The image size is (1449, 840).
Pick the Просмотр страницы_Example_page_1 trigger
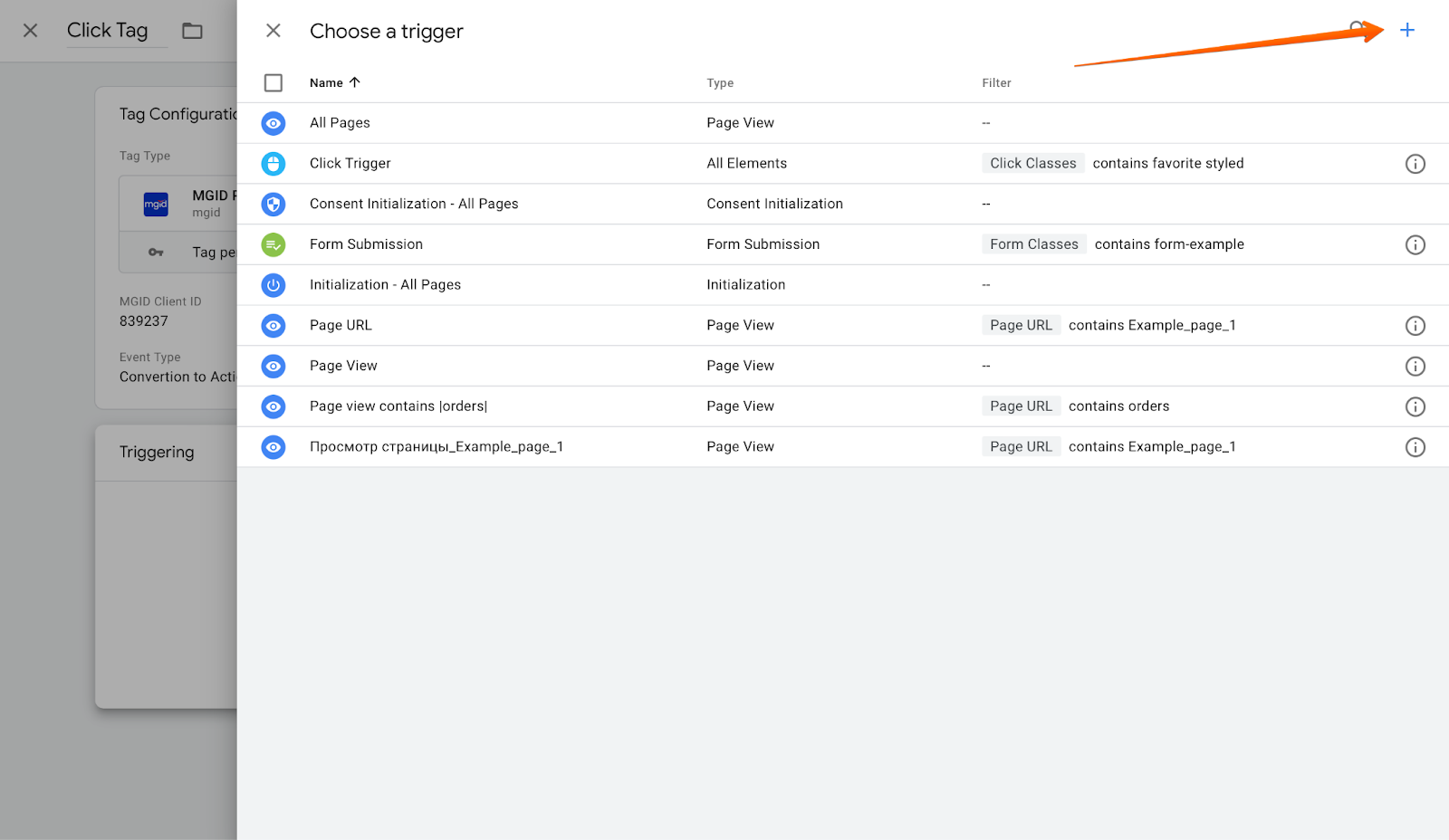(x=436, y=447)
